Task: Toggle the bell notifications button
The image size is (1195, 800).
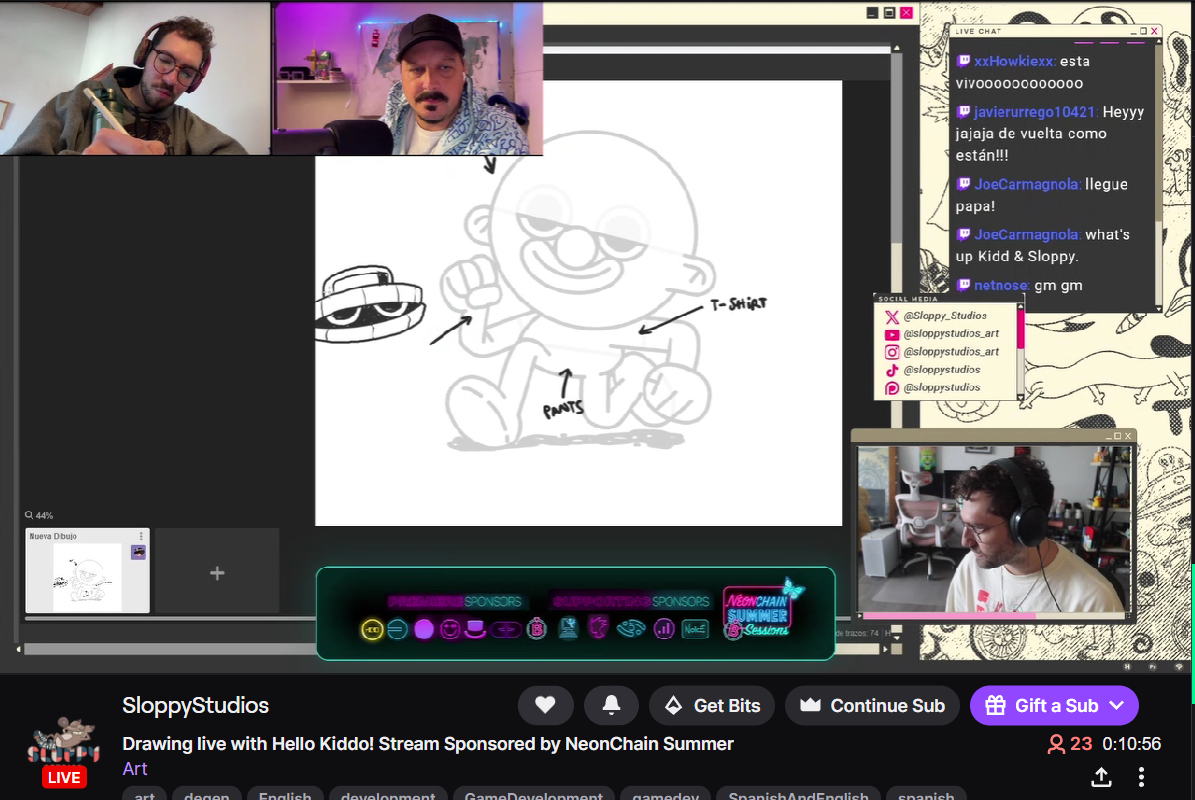Action: (611, 706)
